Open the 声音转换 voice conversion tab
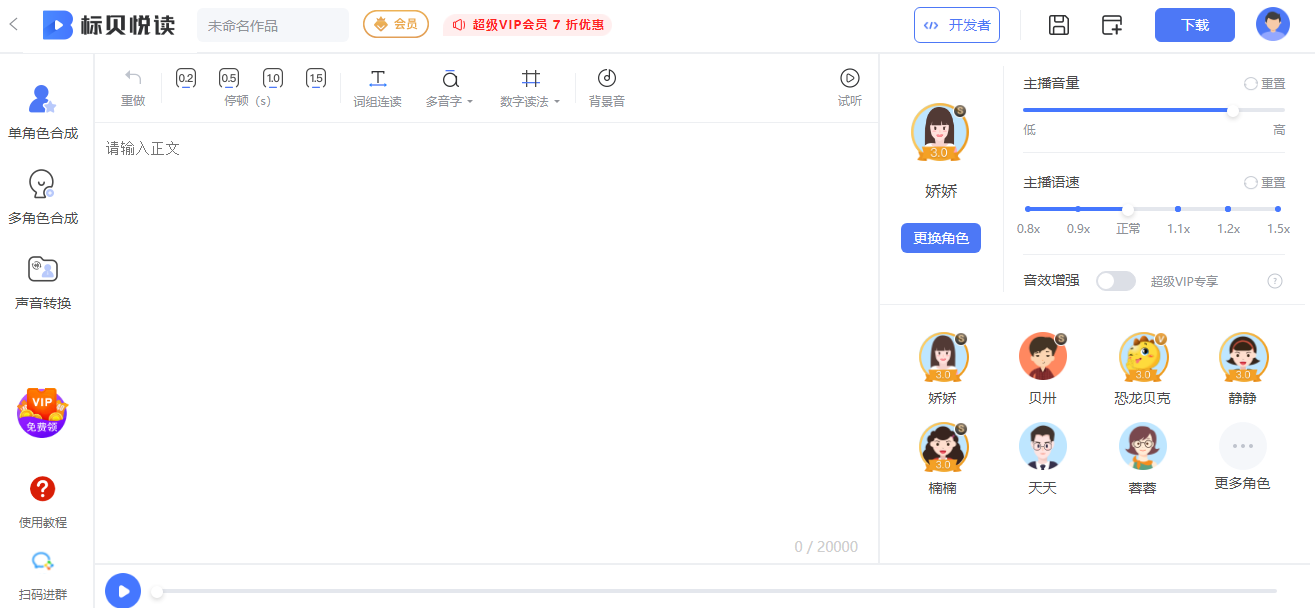 [43, 282]
